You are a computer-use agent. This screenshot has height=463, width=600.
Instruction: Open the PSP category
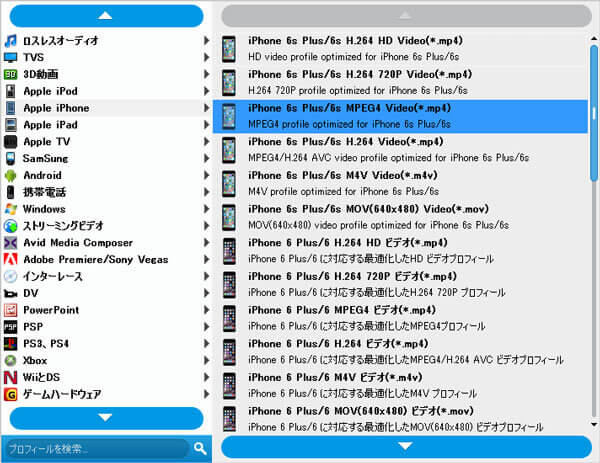point(106,327)
